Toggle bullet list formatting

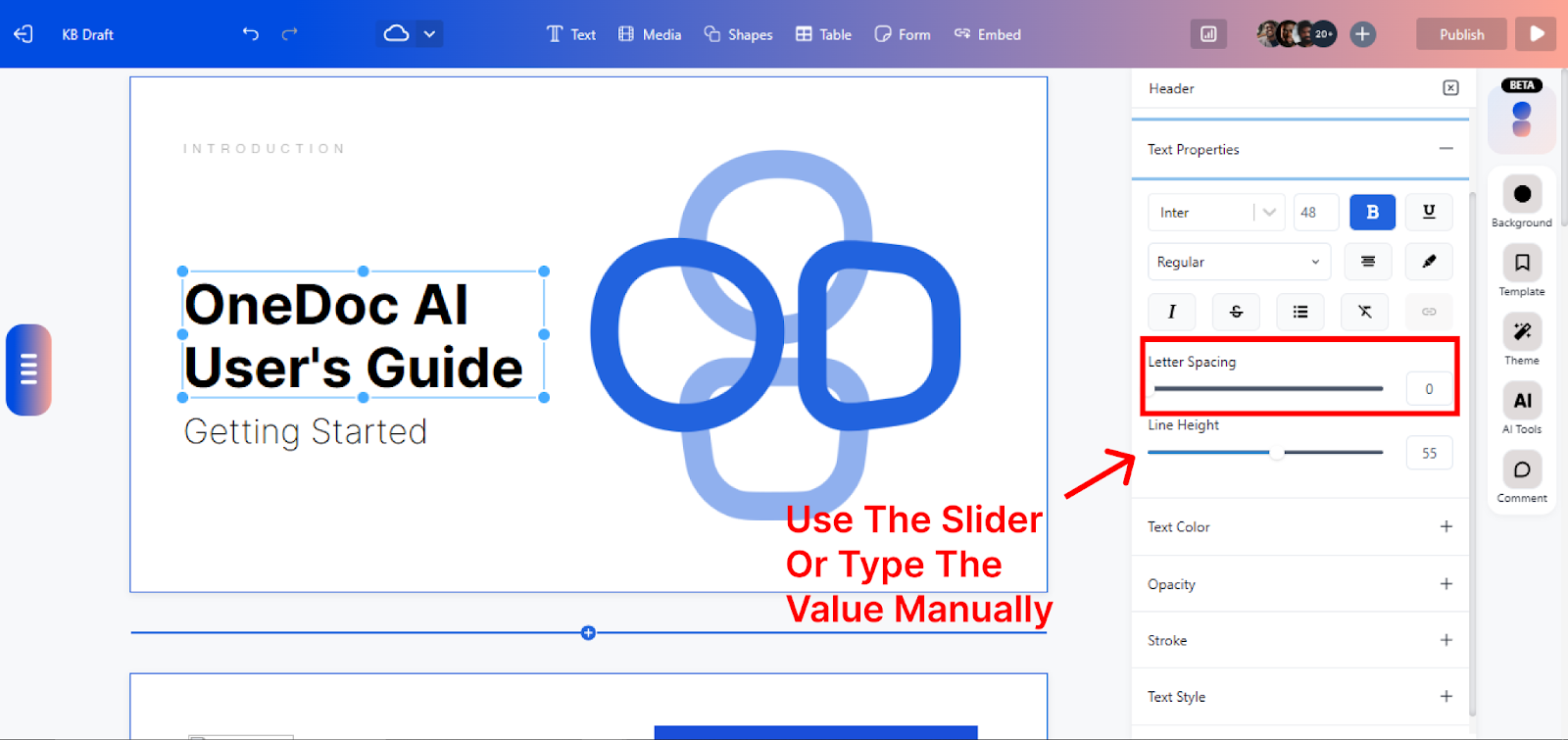[1300, 312]
